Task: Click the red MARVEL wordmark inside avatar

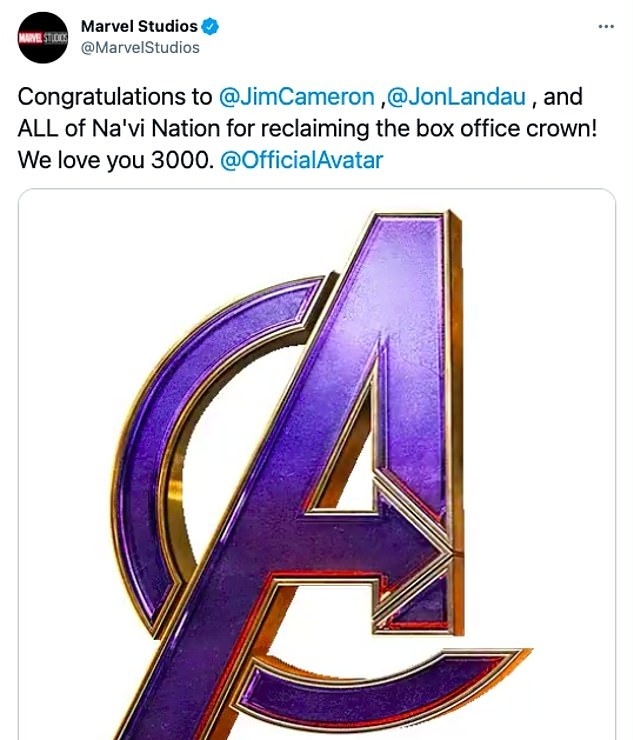Action: pyautogui.click(x=31, y=38)
